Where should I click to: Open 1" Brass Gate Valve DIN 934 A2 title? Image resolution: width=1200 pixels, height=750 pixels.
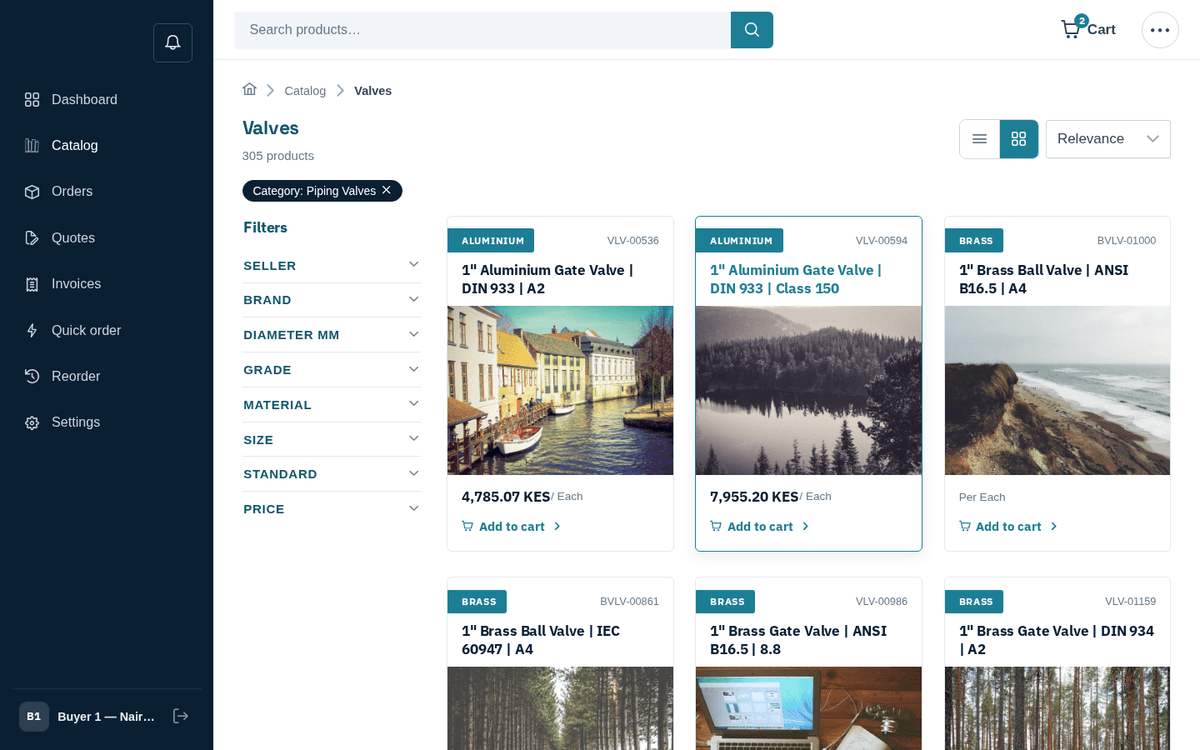pos(1056,640)
